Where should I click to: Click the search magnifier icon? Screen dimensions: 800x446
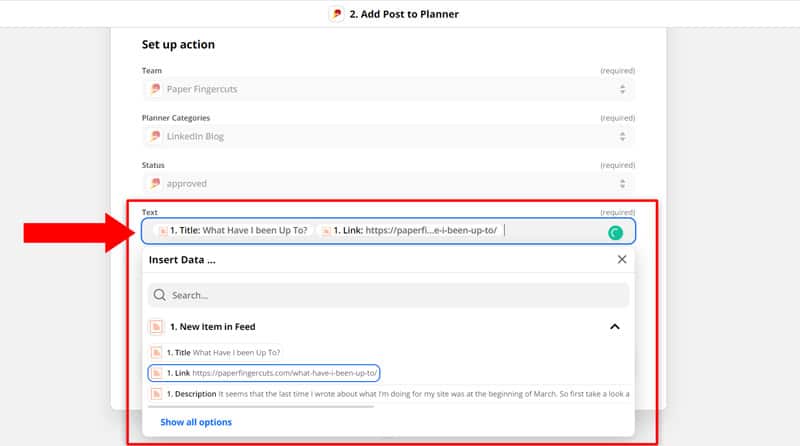(x=160, y=295)
